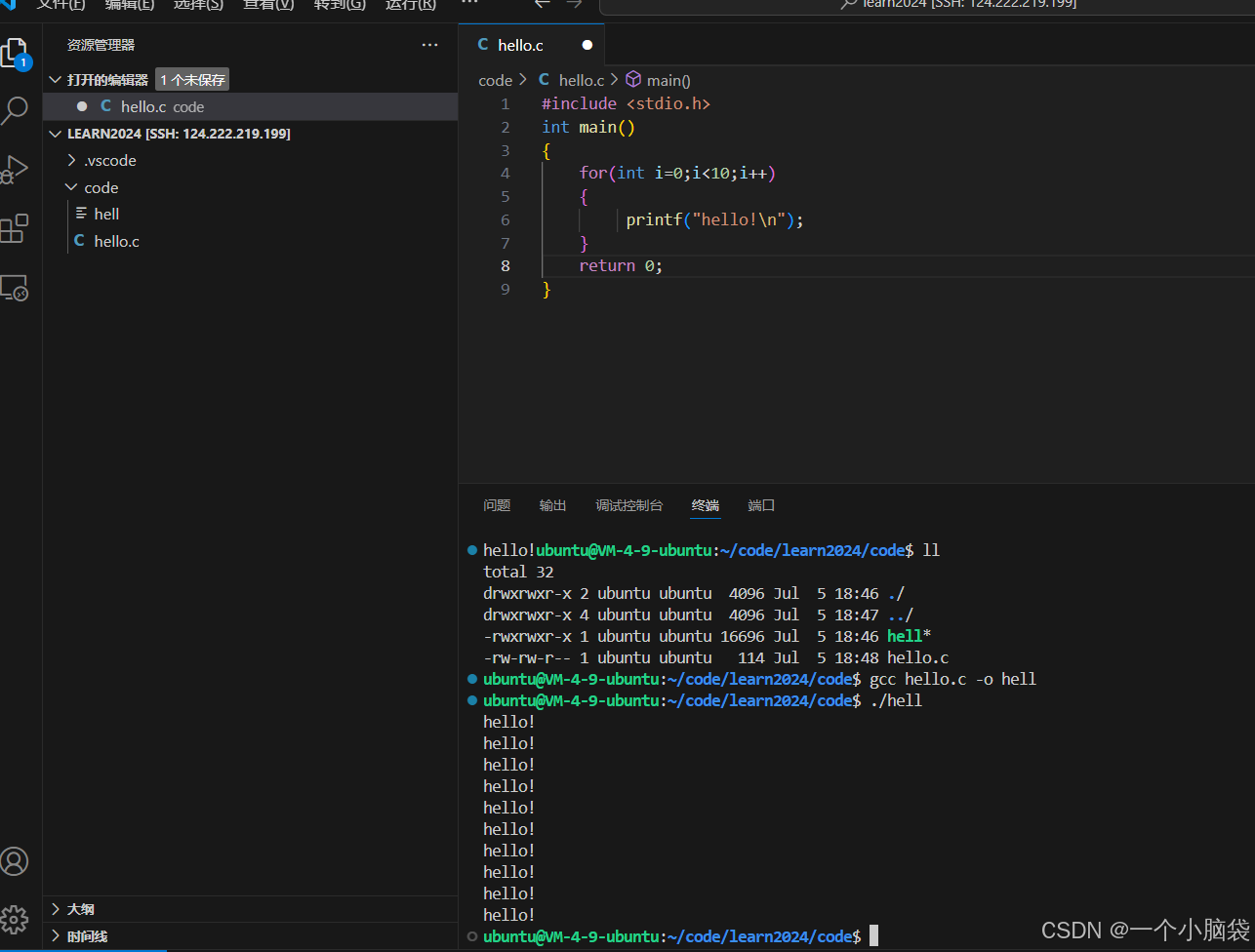
Task: Open the Explorer view in activity bar
Action: pyautogui.click(x=15, y=54)
